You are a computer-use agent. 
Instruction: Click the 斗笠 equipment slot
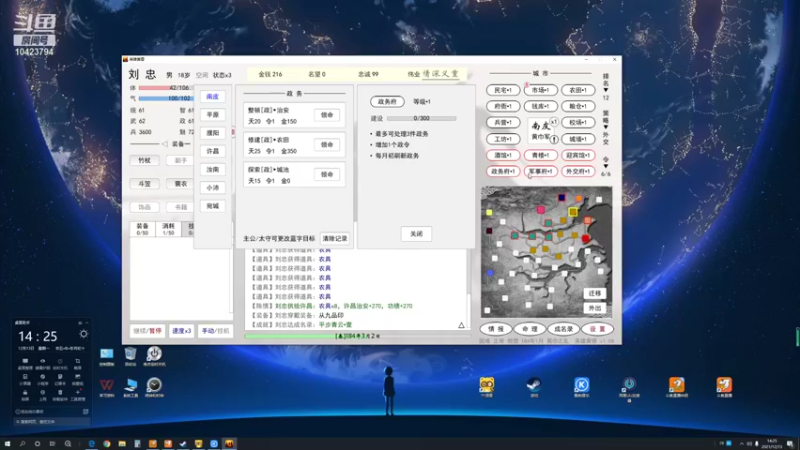pos(144,184)
